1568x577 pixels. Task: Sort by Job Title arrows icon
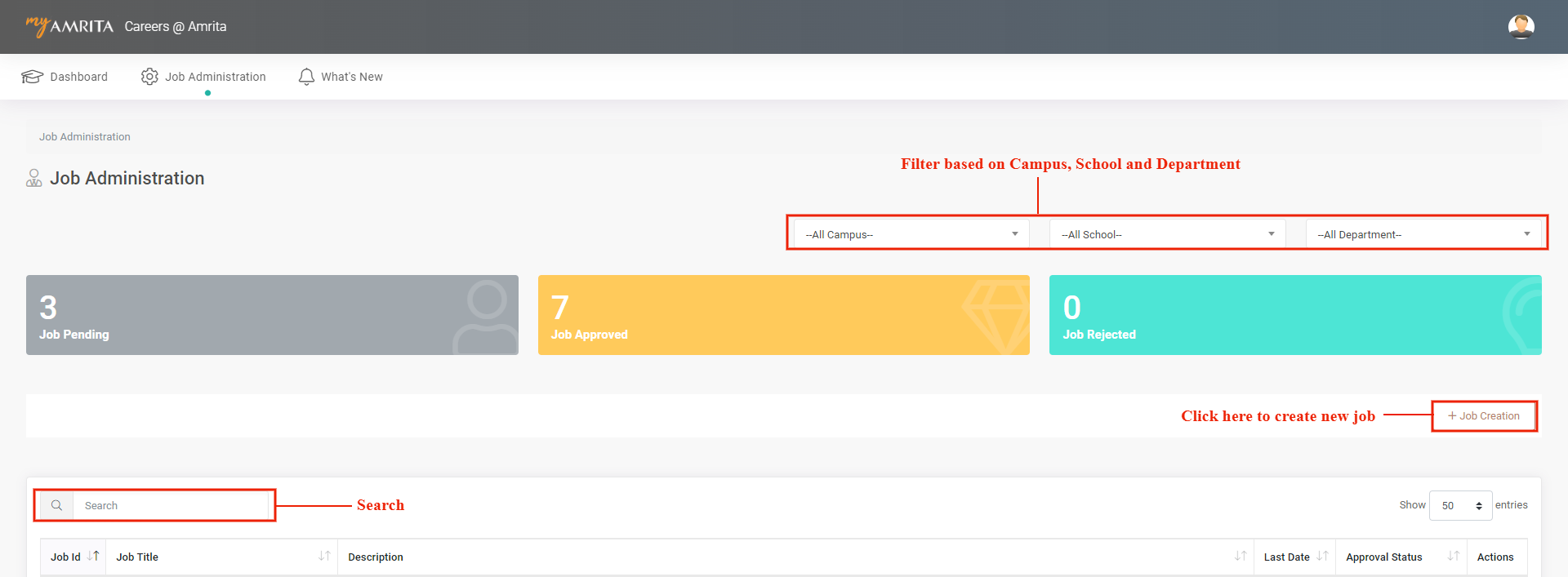coord(324,557)
